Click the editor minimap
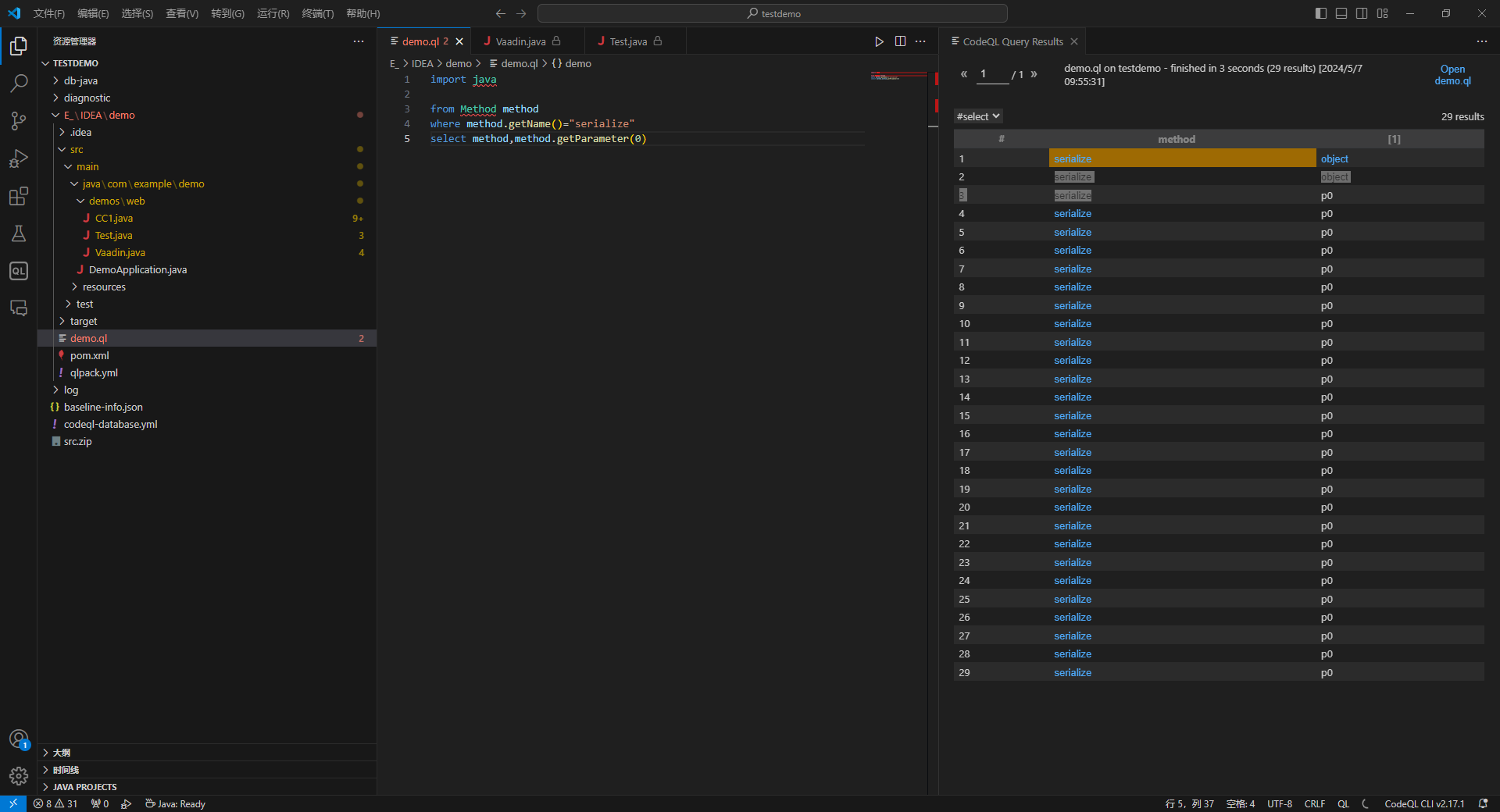The image size is (1500, 812). (898, 77)
